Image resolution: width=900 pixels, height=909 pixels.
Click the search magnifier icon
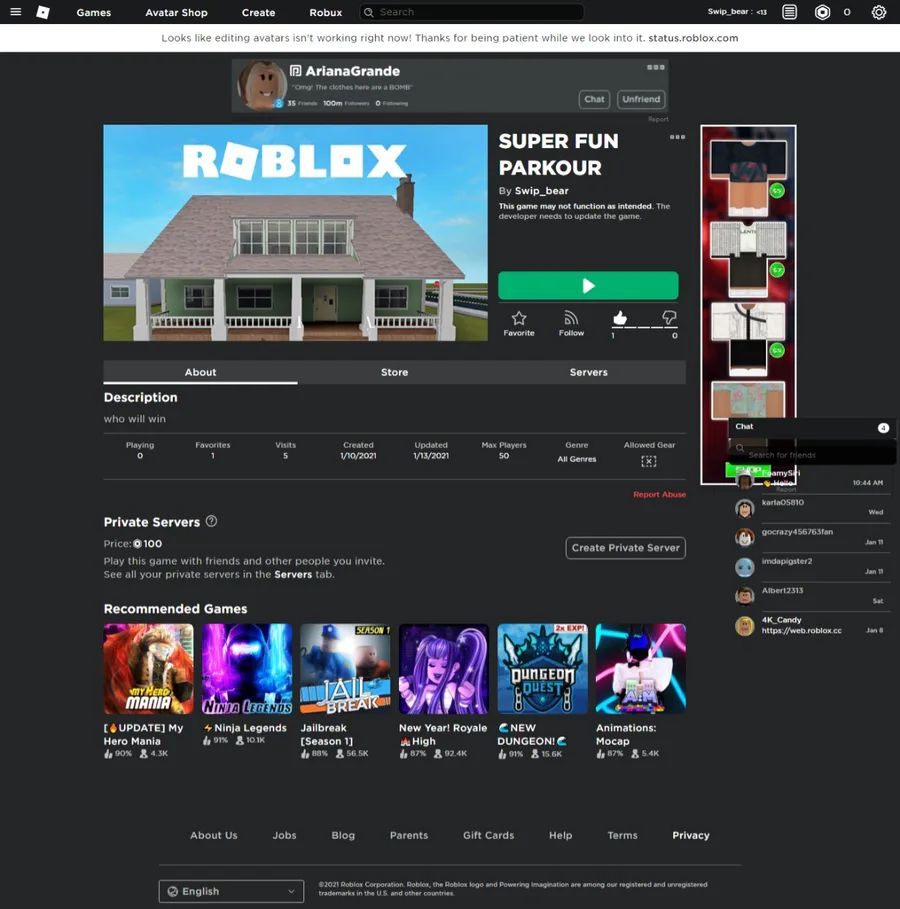(x=369, y=12)
